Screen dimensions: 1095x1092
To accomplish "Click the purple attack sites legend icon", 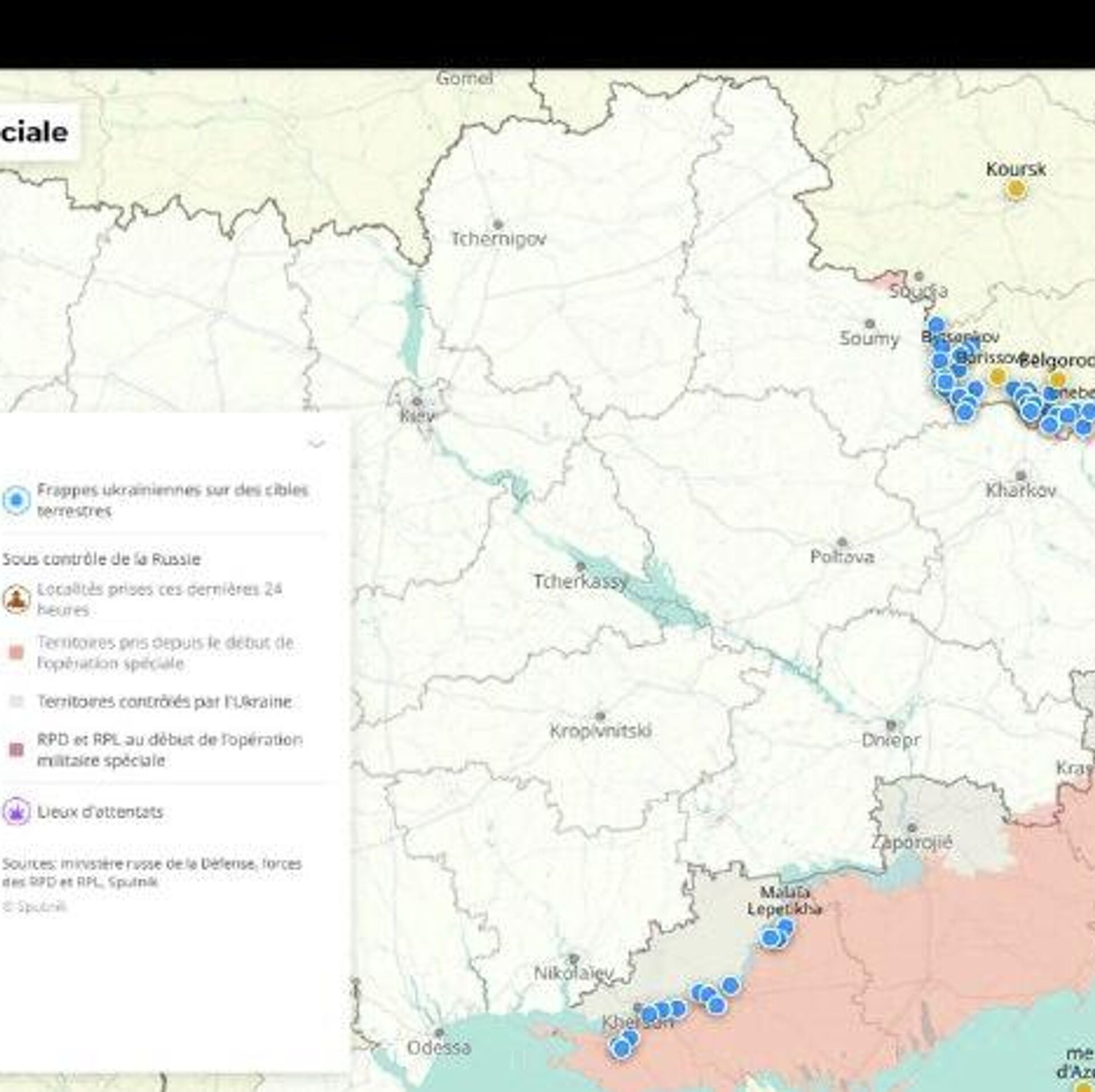I will [16, 812].
